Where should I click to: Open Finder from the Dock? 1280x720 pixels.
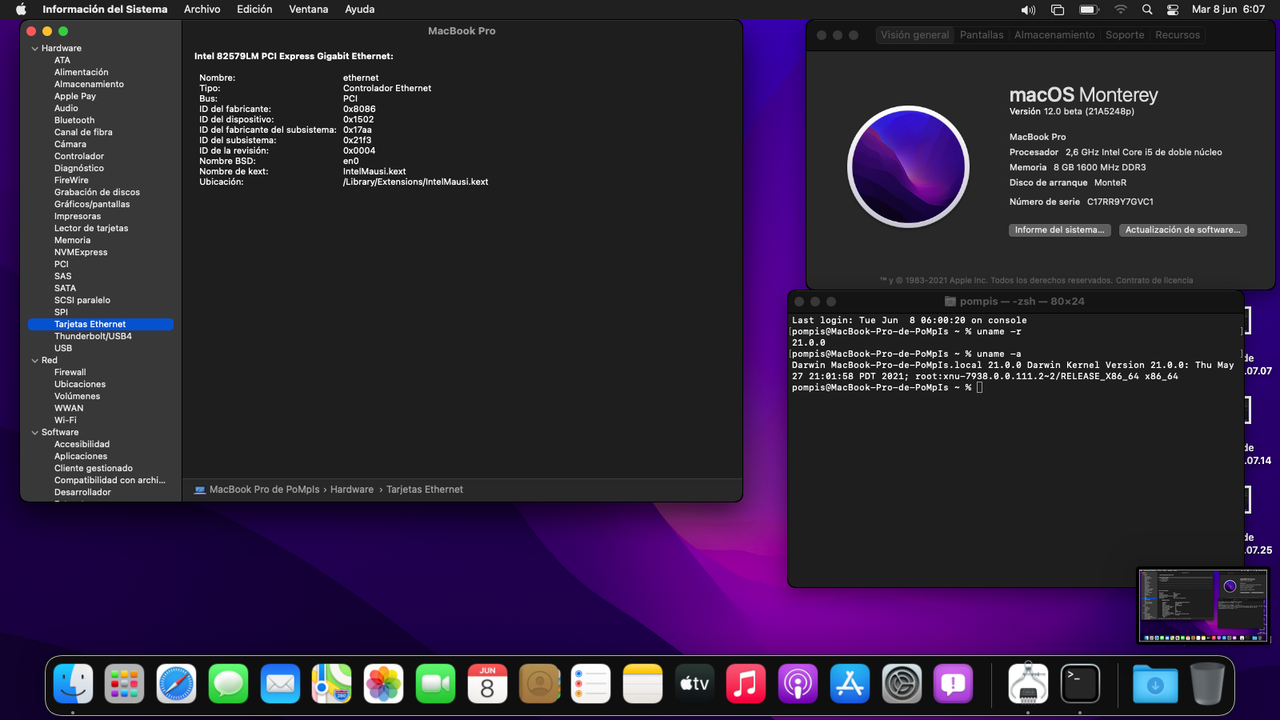click(73, 684)
